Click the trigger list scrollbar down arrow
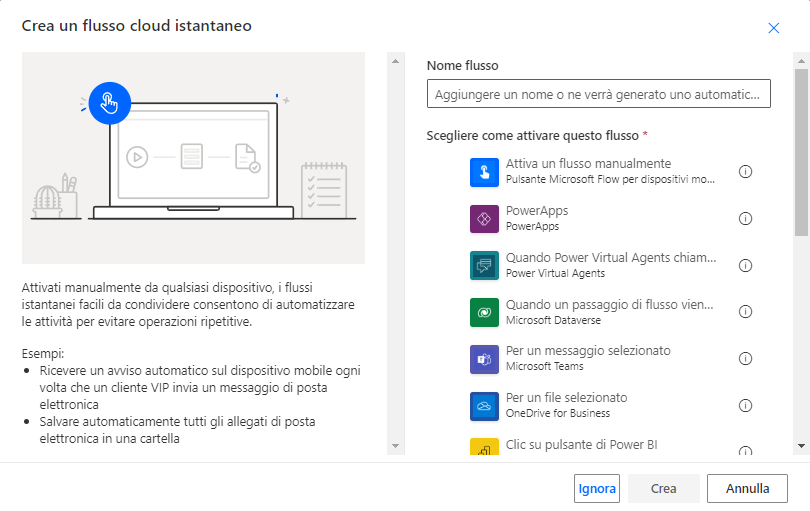The image size is (810, 511). coord(801,446)
